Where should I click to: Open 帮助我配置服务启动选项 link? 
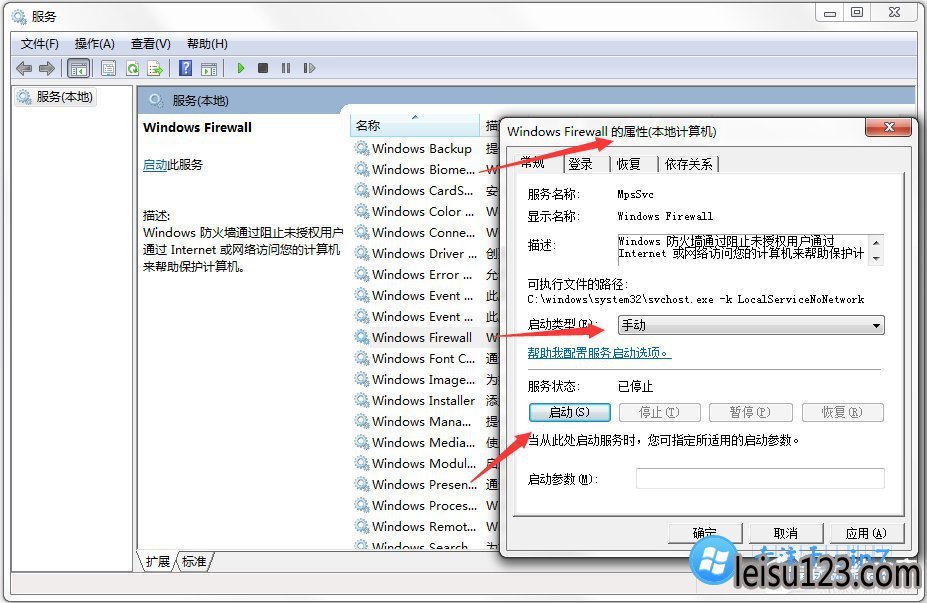pyautogui.click(x=599, y=353)
